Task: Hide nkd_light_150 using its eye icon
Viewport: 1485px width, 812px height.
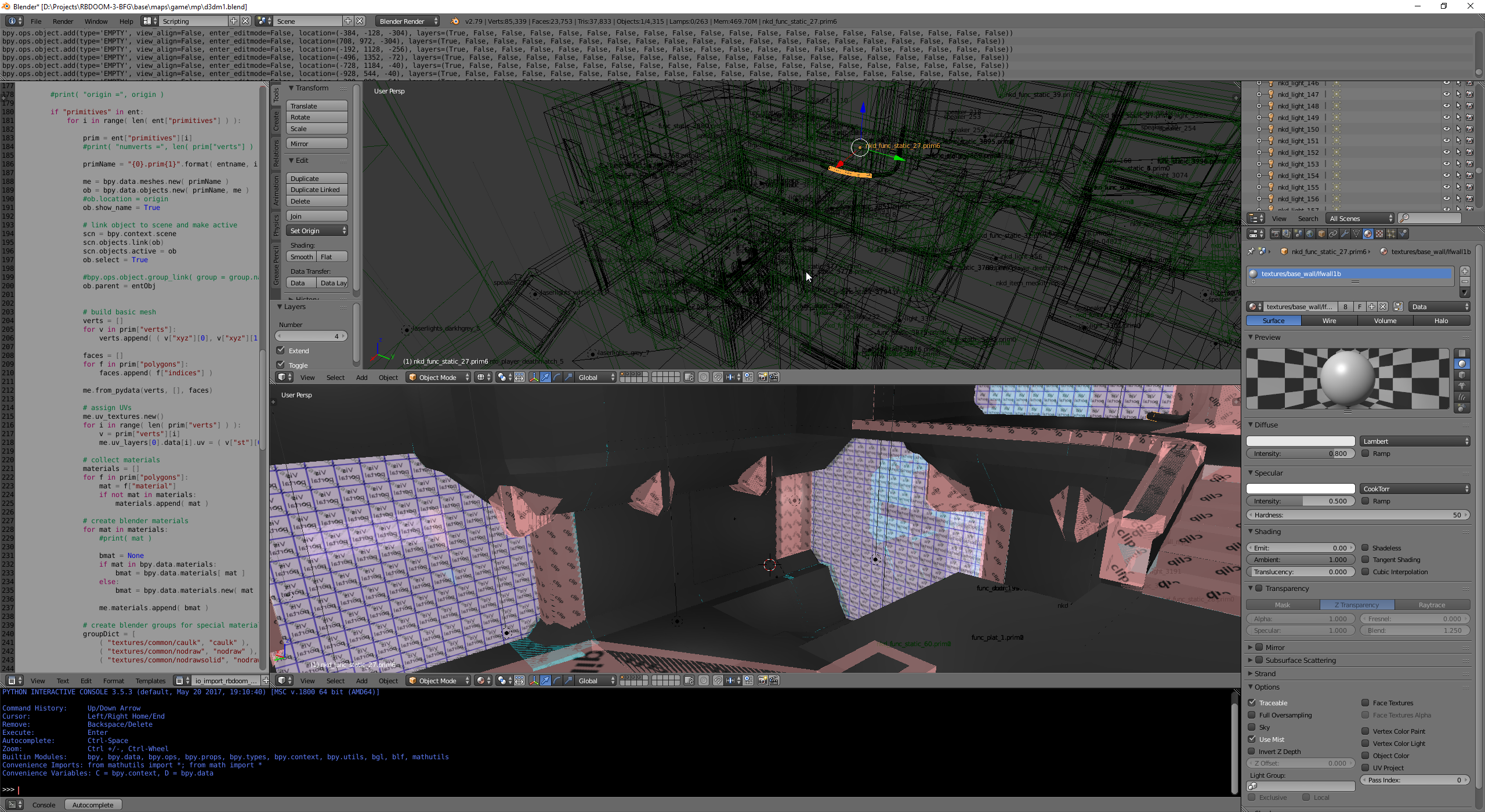Action: [1446, 129]
